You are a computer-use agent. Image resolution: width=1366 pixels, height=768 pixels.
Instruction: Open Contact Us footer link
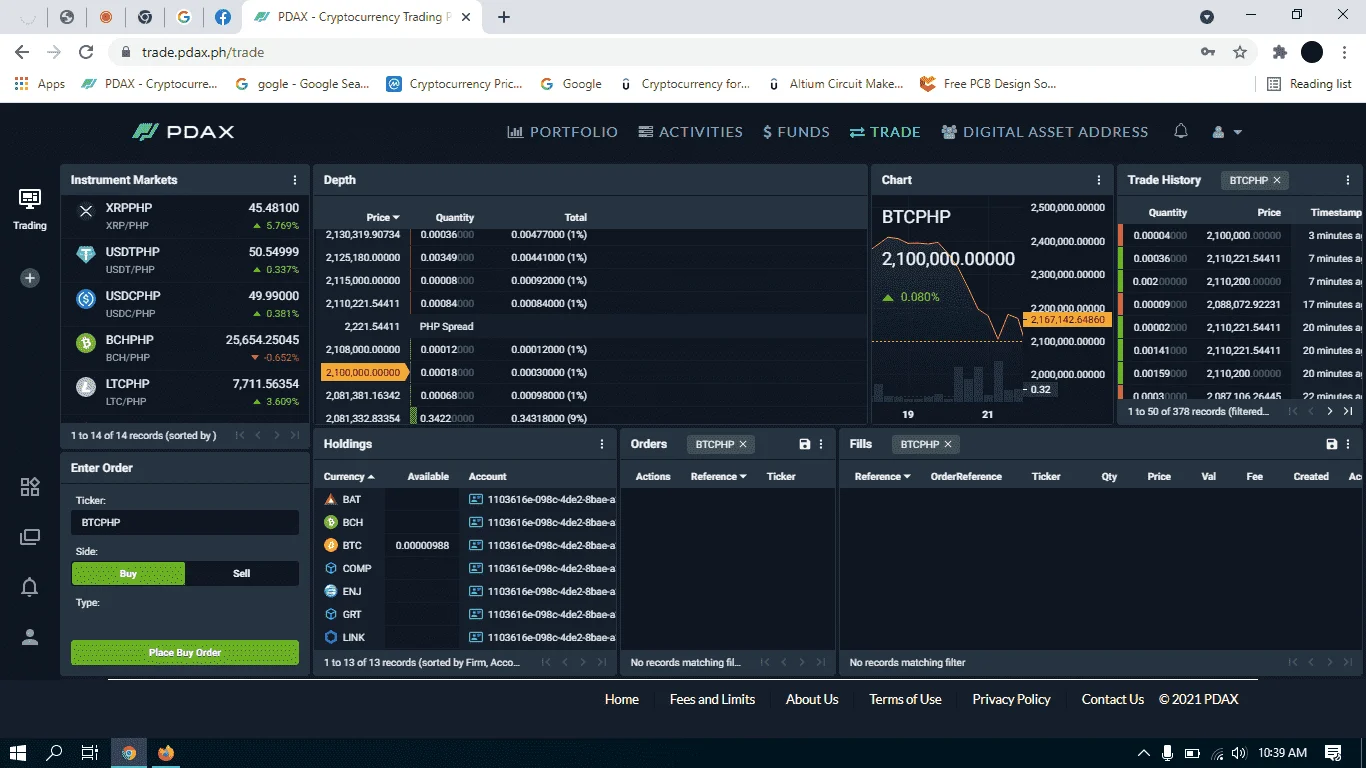pos(1112,699)
